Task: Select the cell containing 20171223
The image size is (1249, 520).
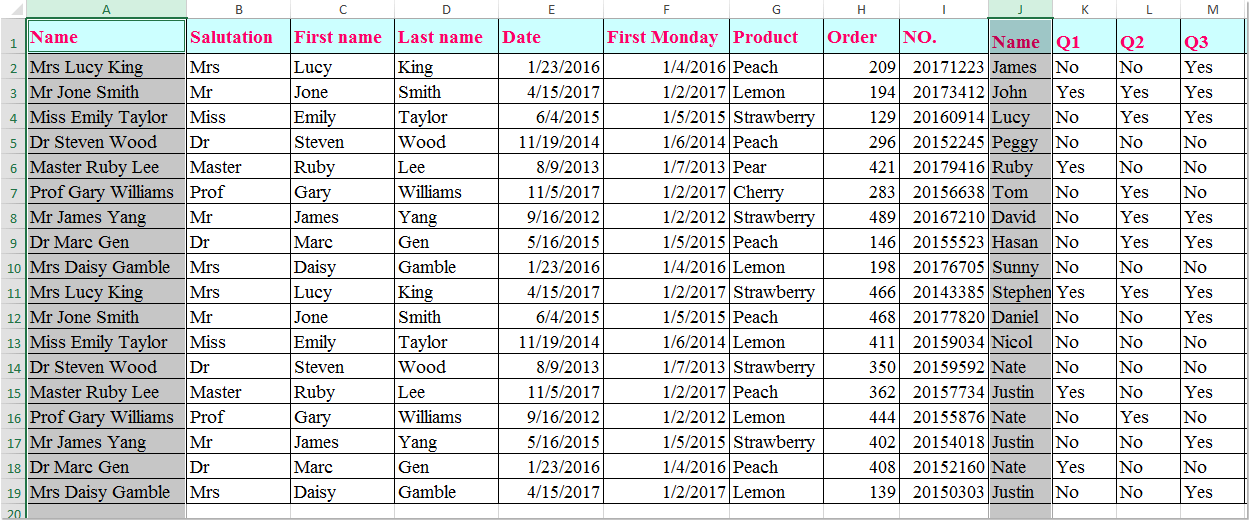Action: click(x=943, y=67)
